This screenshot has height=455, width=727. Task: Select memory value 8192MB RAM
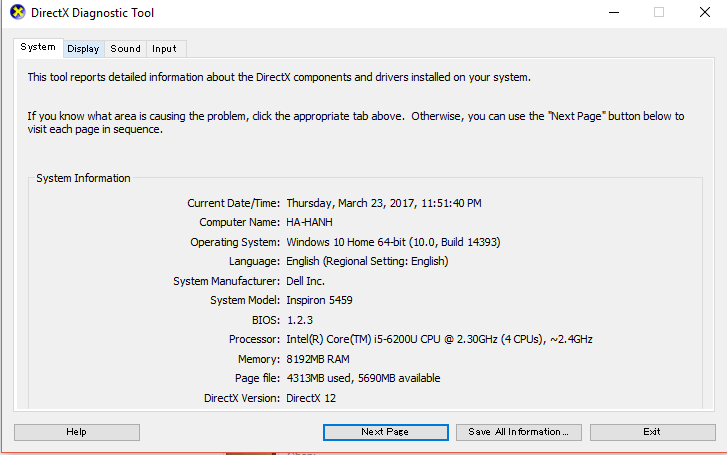coord(318,359)
